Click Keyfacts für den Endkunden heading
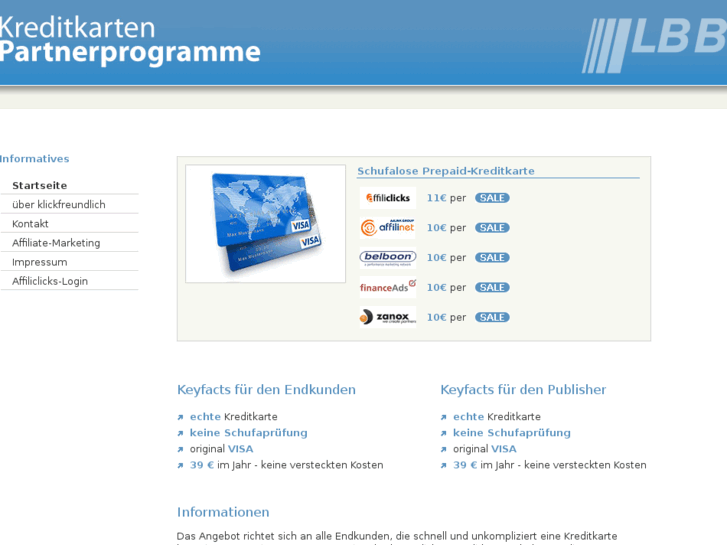 (x=266, y=390)
